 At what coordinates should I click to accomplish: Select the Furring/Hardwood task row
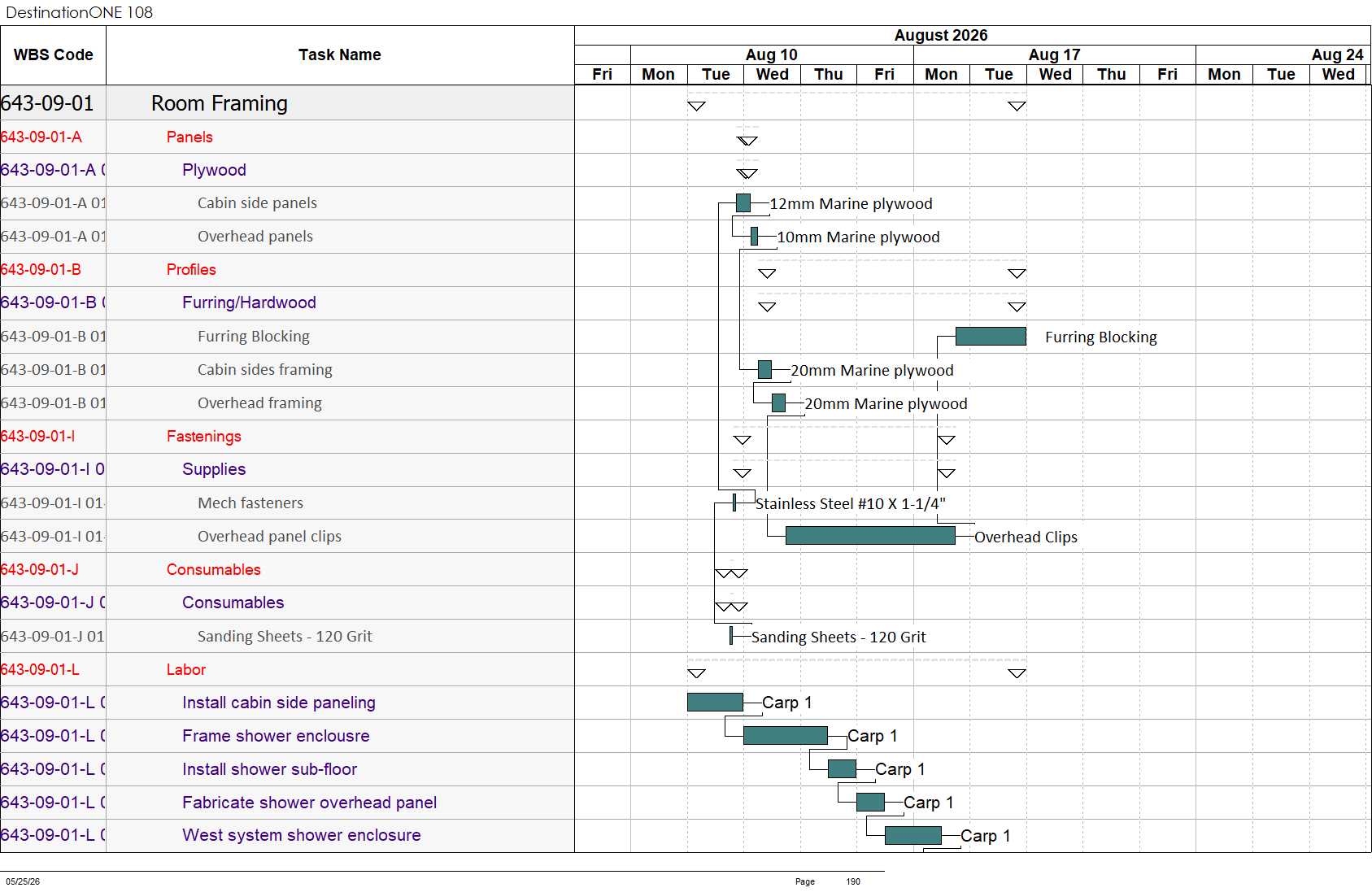[x=287, y=302]
